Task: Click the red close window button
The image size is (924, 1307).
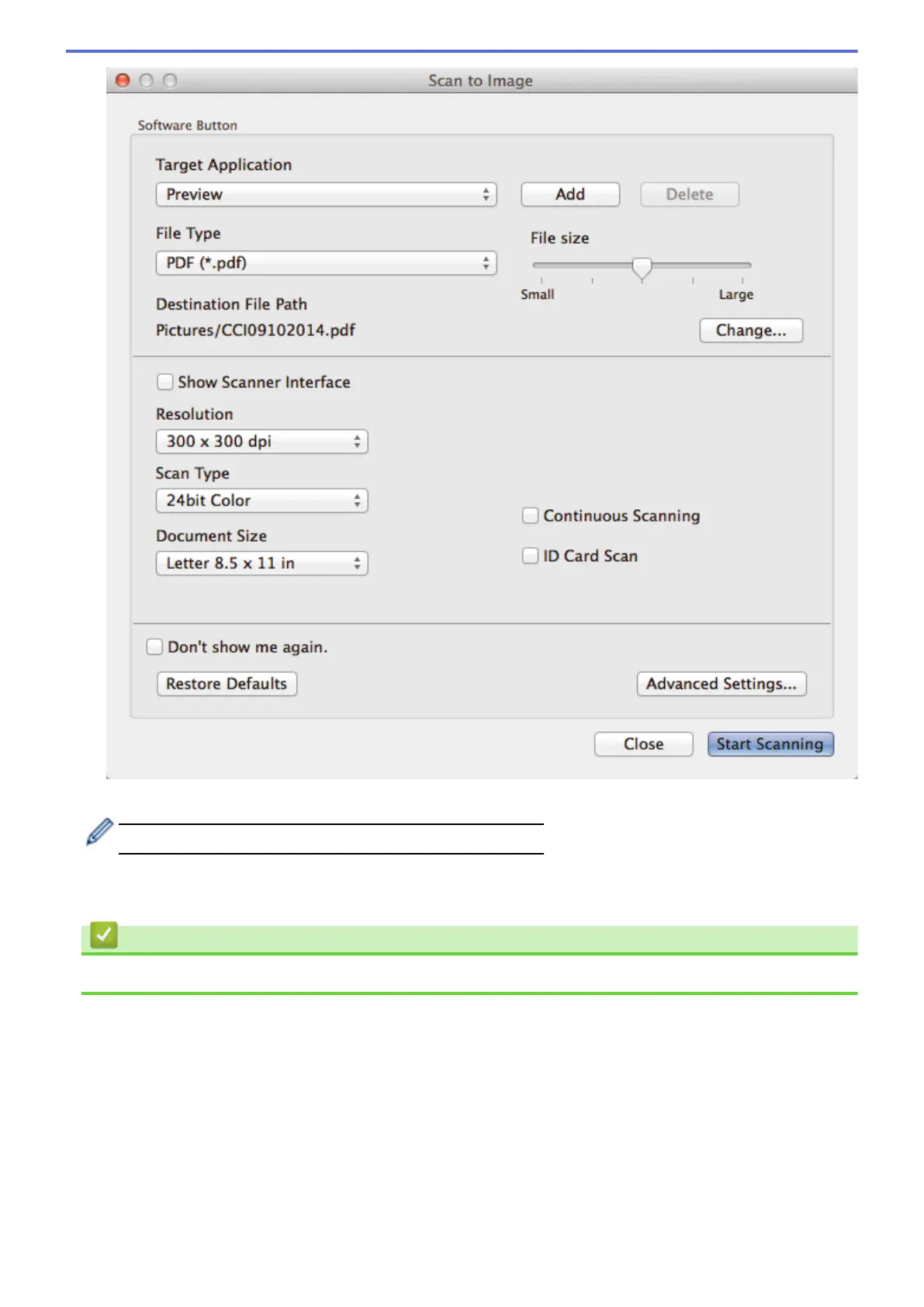Action: click(x=123, y=80)
